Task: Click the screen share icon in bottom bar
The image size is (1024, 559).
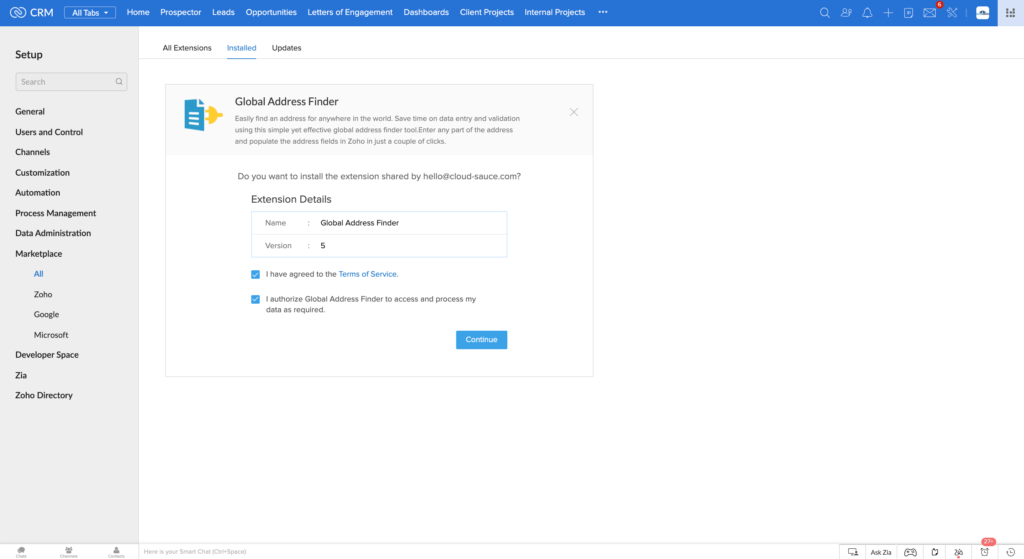Action: (x=853, y=552)
